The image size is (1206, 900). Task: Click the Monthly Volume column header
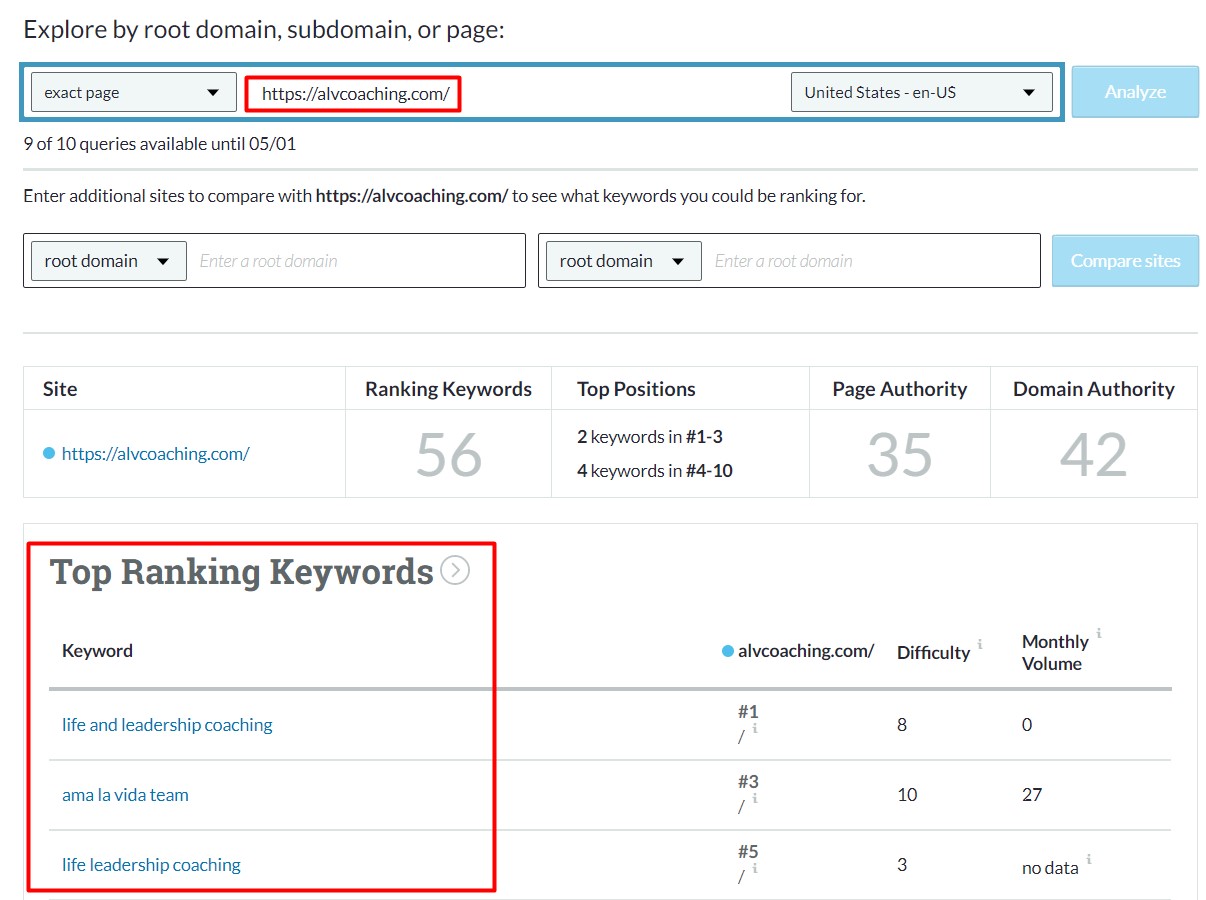click(x=1055, y=652)
